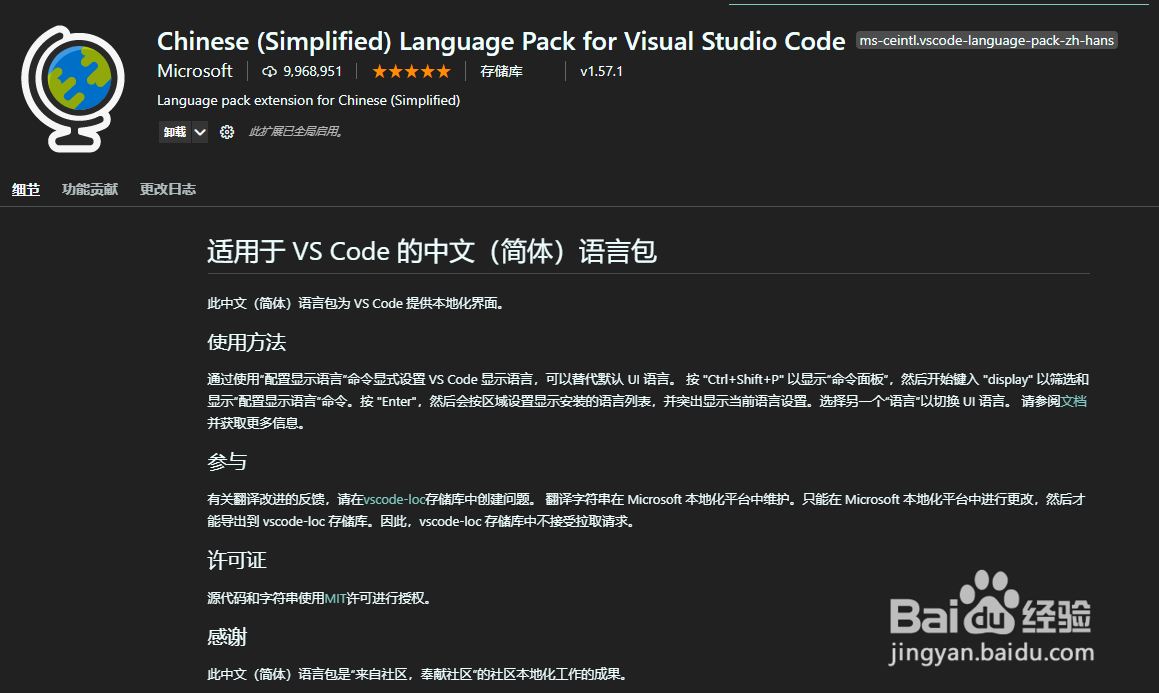
Task: Expand the 卸载 dropdown arrow
Action: 200,132
